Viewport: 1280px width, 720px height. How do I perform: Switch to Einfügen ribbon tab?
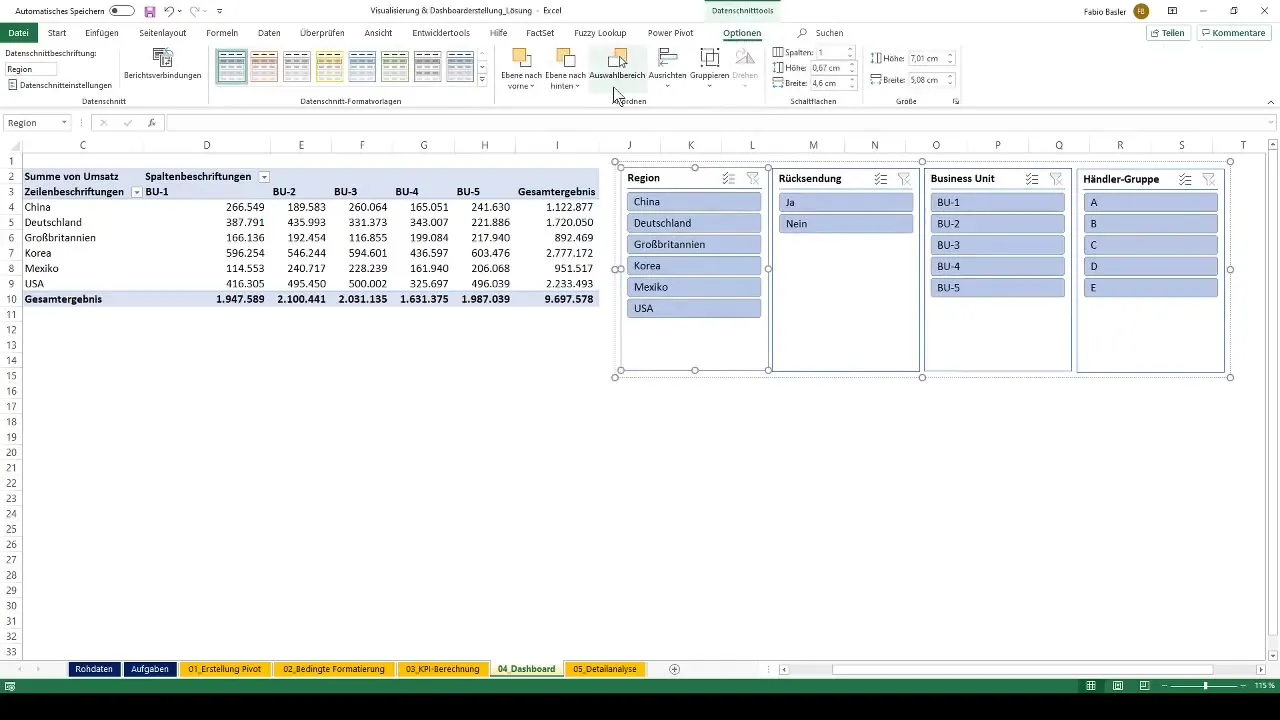point(102,33)
